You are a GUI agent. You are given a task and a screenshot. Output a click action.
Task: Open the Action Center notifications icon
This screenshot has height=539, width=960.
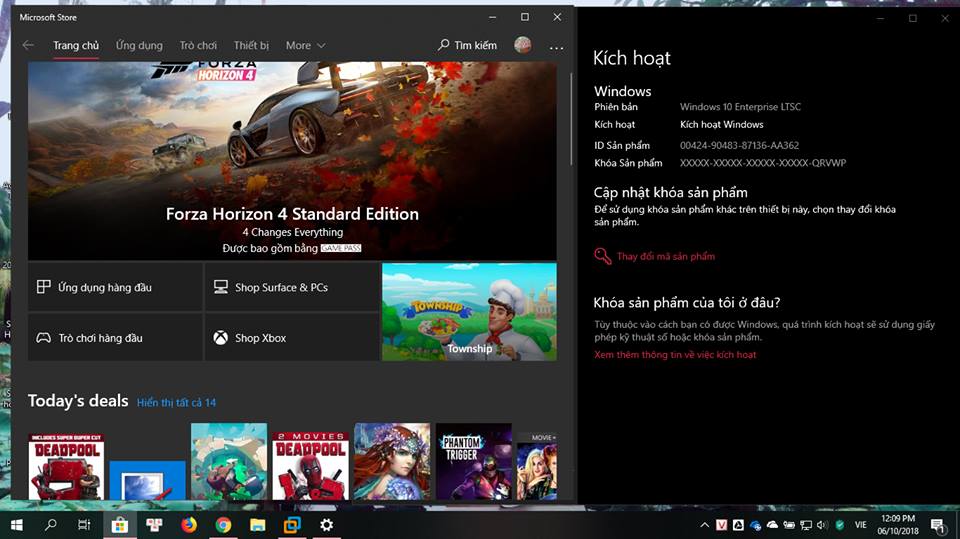click(x=938, y=525)
